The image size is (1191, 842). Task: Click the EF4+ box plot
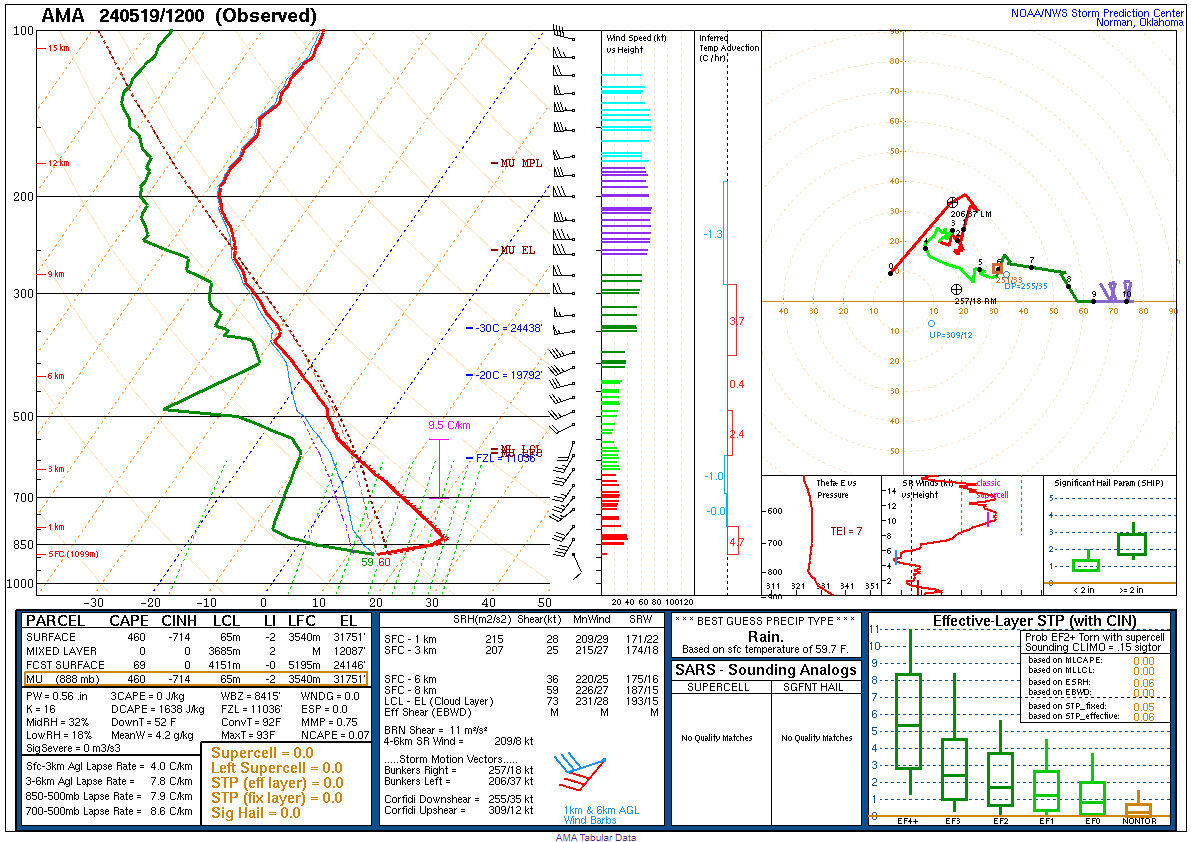909,720
